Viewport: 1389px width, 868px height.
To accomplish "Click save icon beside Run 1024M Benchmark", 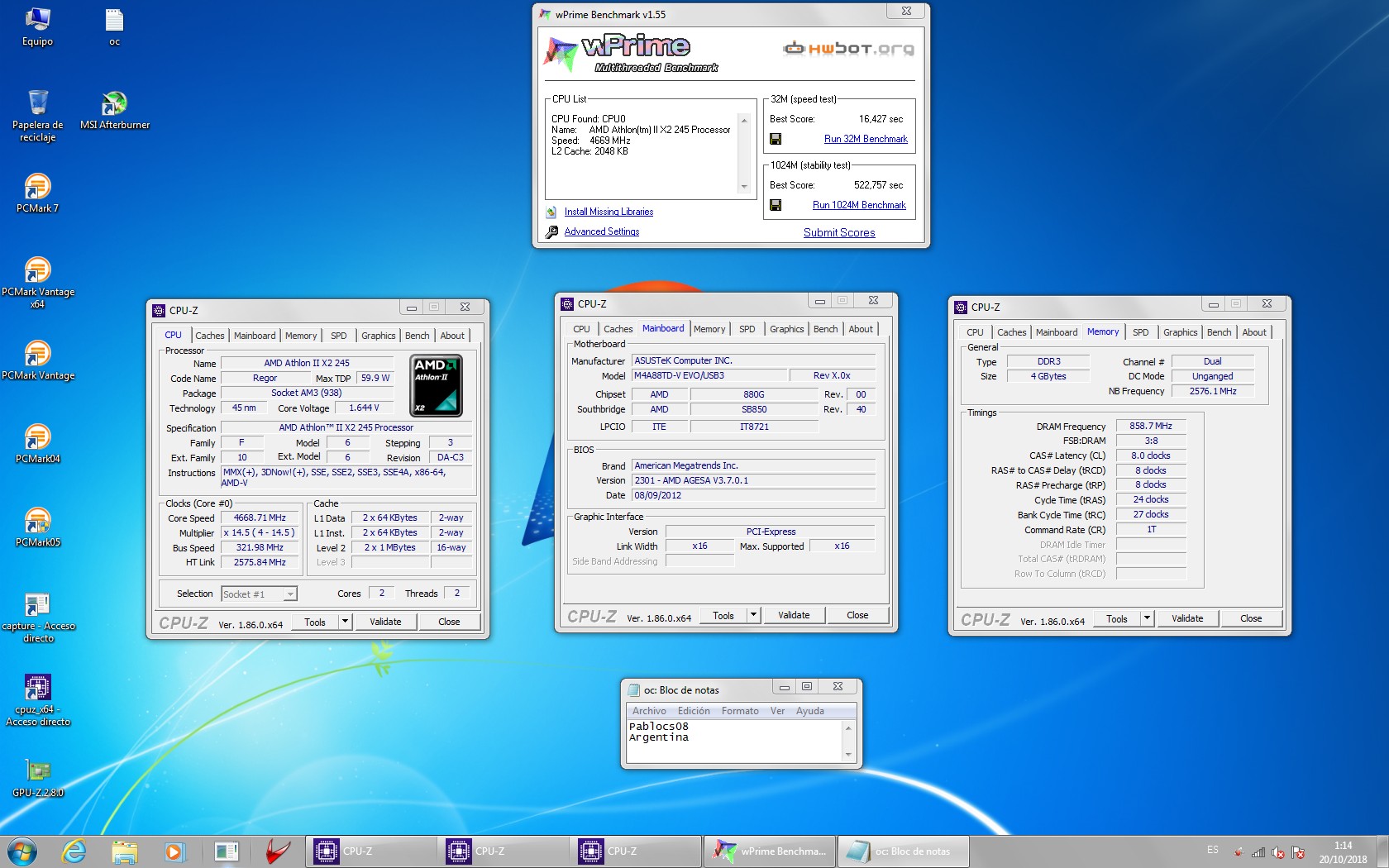I will click(776, 205).
